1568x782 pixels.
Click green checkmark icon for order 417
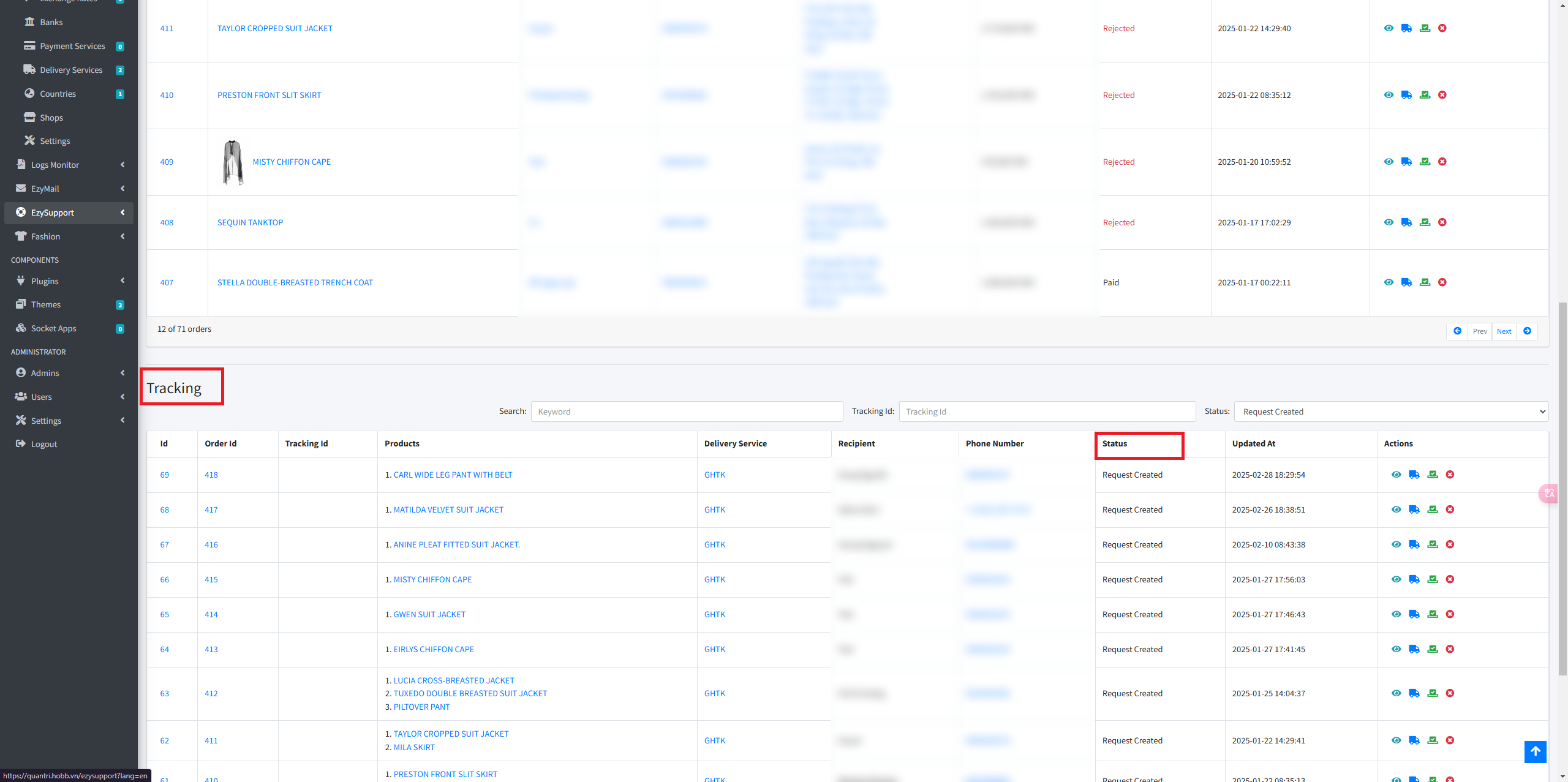pos(1432,509)
